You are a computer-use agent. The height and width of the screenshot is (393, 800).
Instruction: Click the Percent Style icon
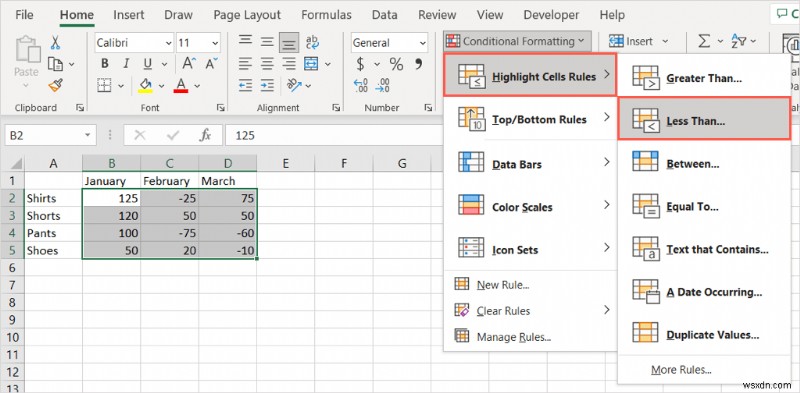(396, 64)
